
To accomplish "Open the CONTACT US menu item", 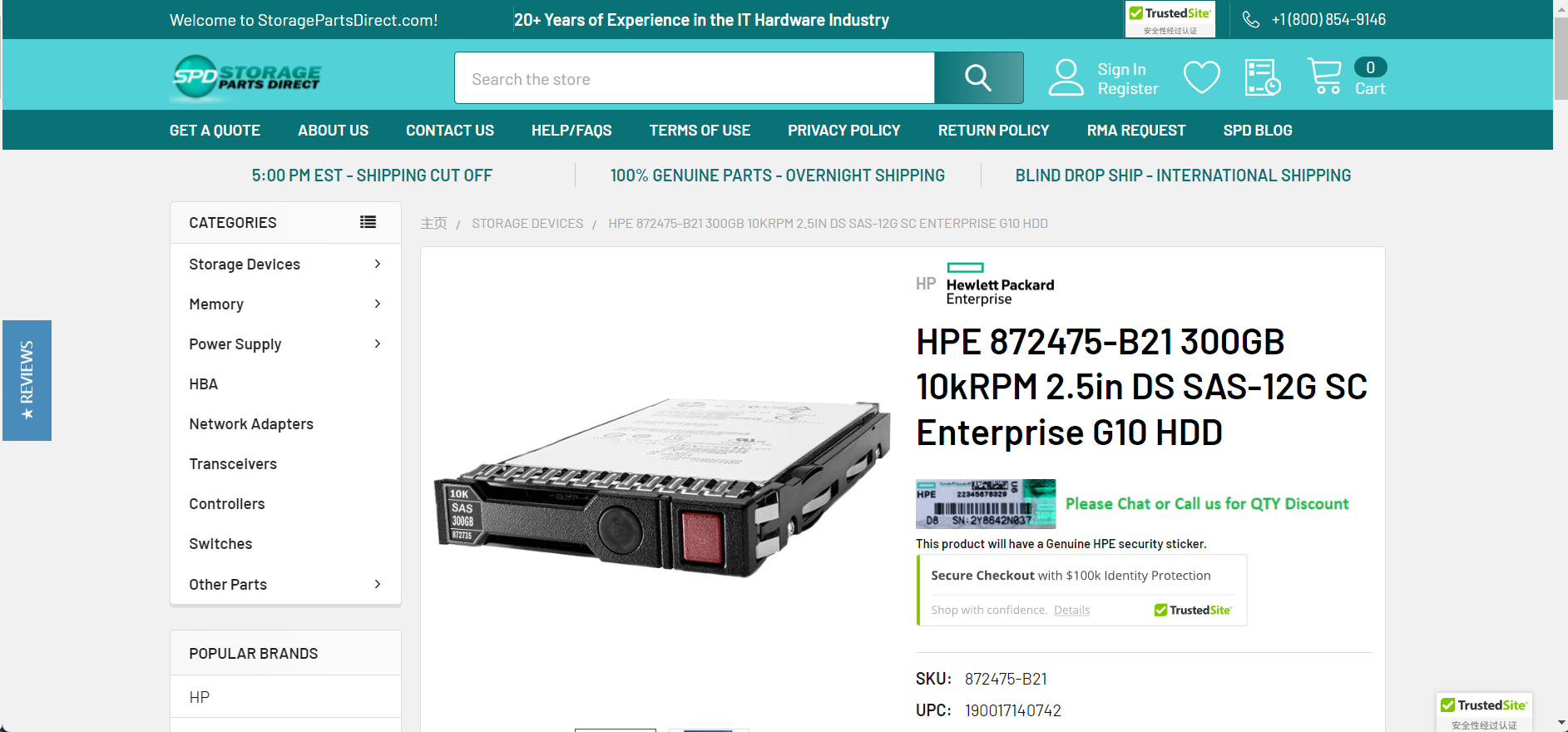I will click(450, 131).
